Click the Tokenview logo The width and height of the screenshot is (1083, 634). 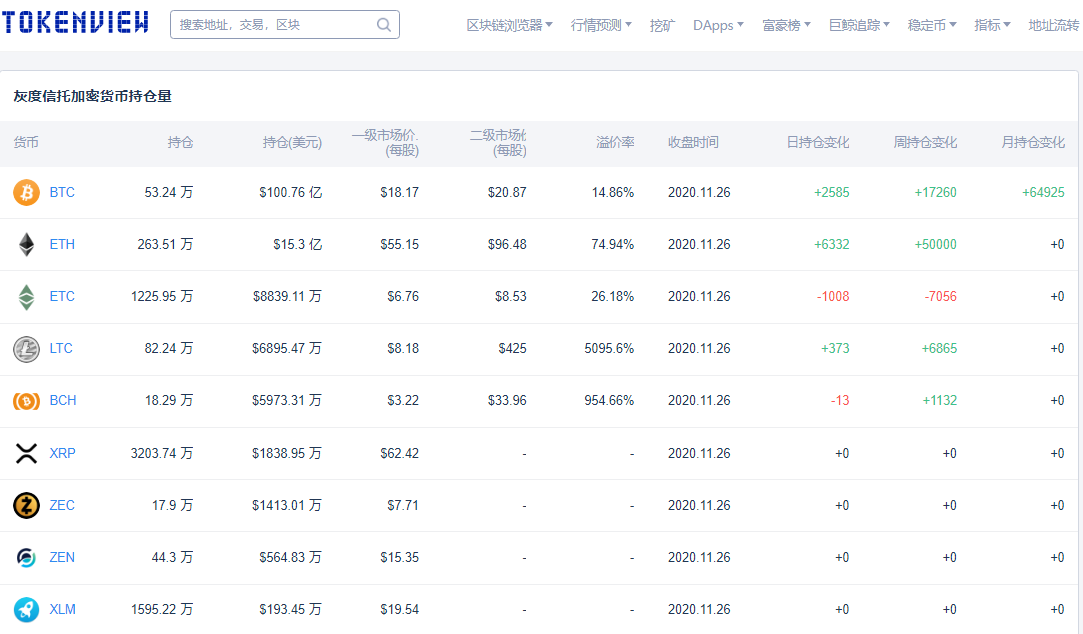click(x=75, y=23)
